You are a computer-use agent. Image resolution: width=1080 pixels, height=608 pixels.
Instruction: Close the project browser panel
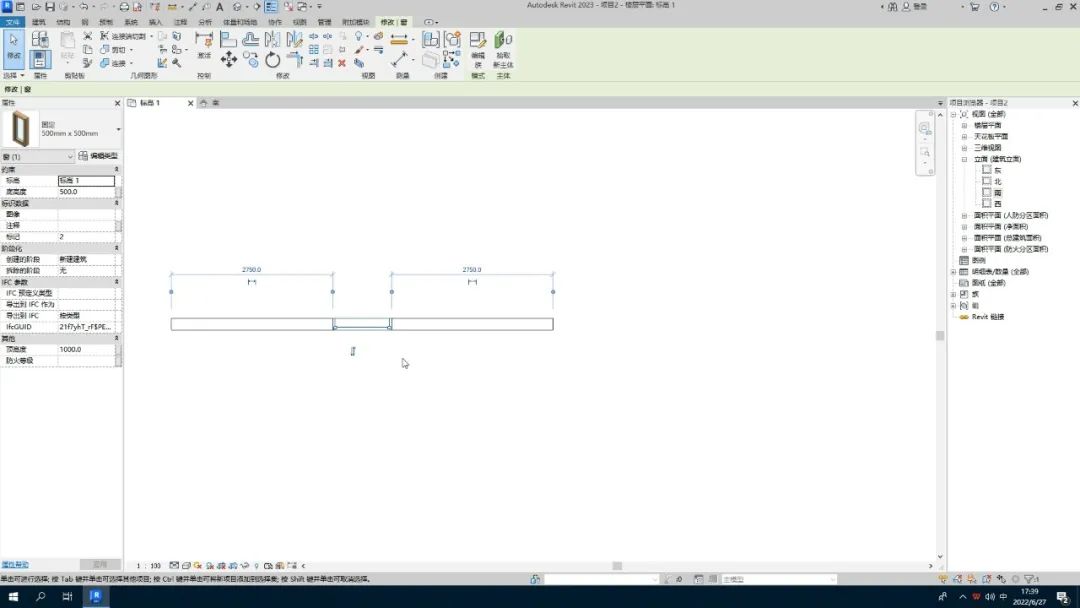(1075, 103)
